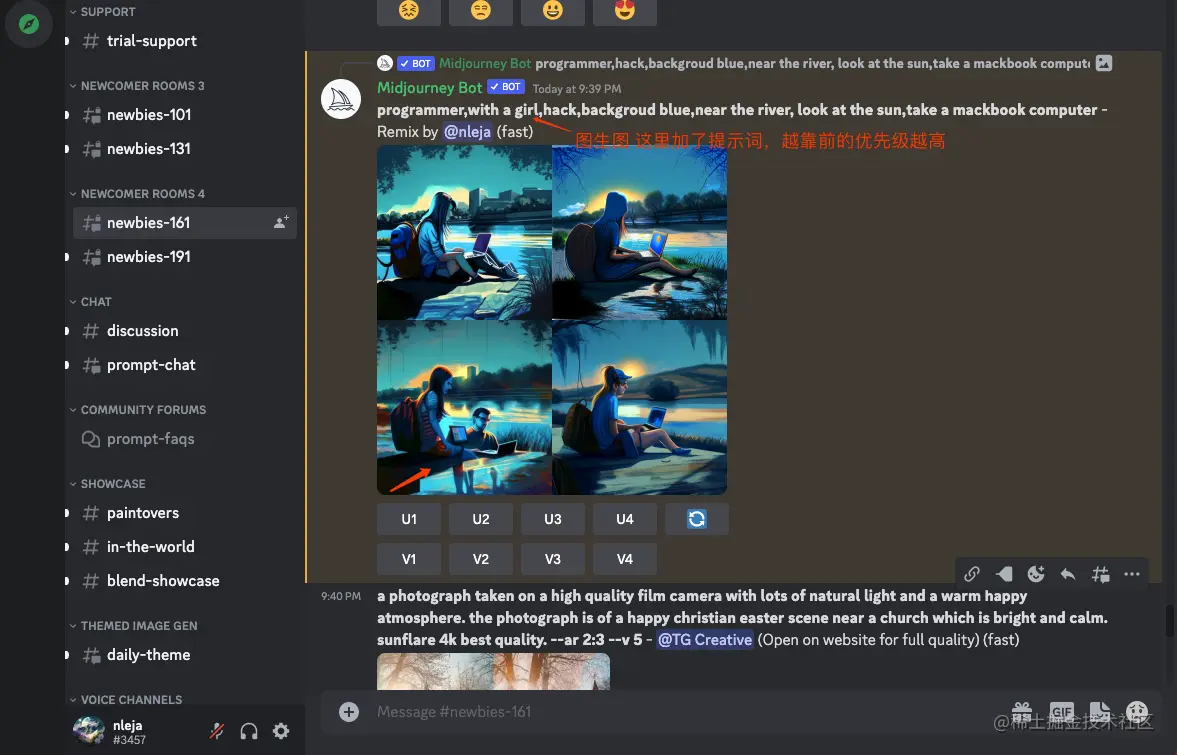Click the chat scrollbar handle
Image resolution: width=1177 pixels, height=755 pixels.
[1169, 621]
